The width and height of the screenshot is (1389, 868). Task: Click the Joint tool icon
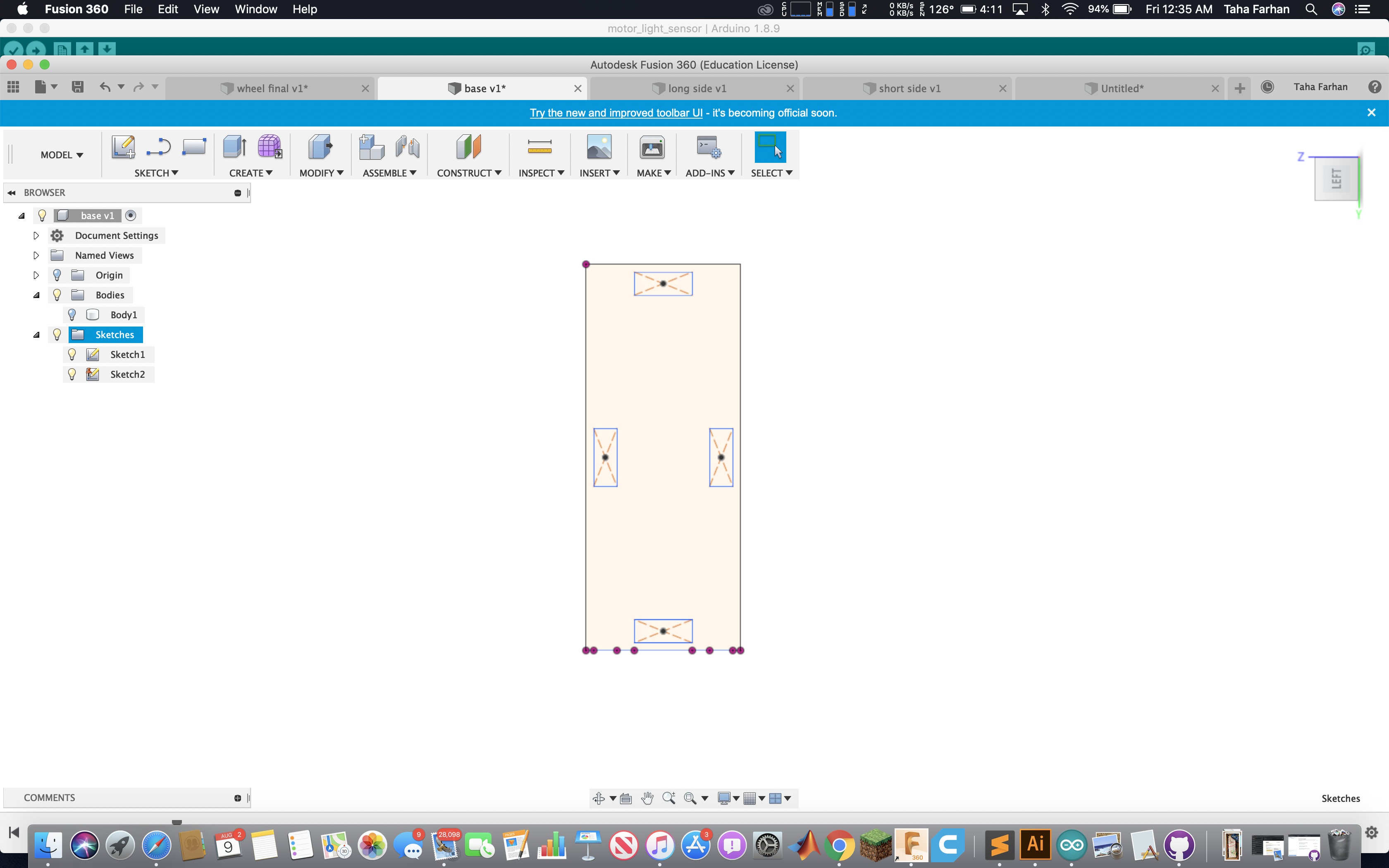408,147
